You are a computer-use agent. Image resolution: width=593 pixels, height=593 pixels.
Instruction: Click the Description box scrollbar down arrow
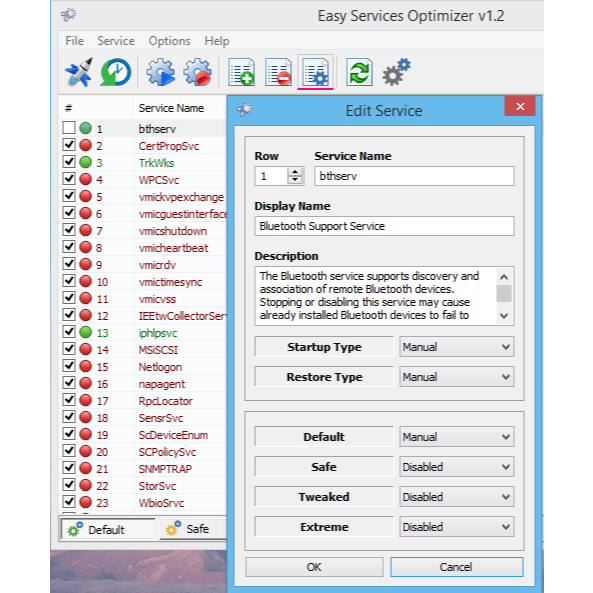504,315
